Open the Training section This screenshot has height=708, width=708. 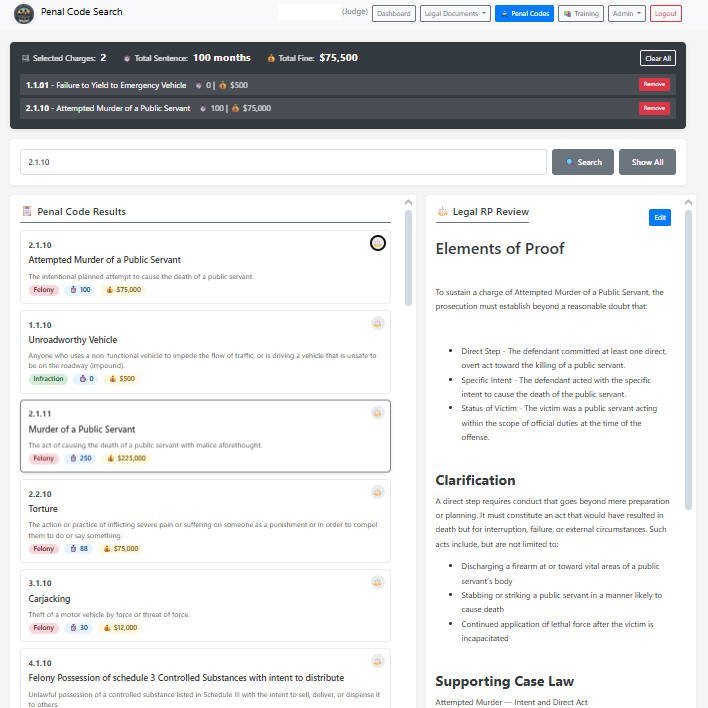[x=581, y=14]
